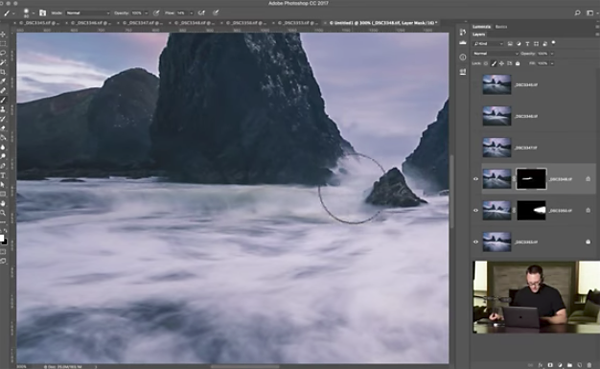
Task: Select the Move tool
Action: (3, 34)
